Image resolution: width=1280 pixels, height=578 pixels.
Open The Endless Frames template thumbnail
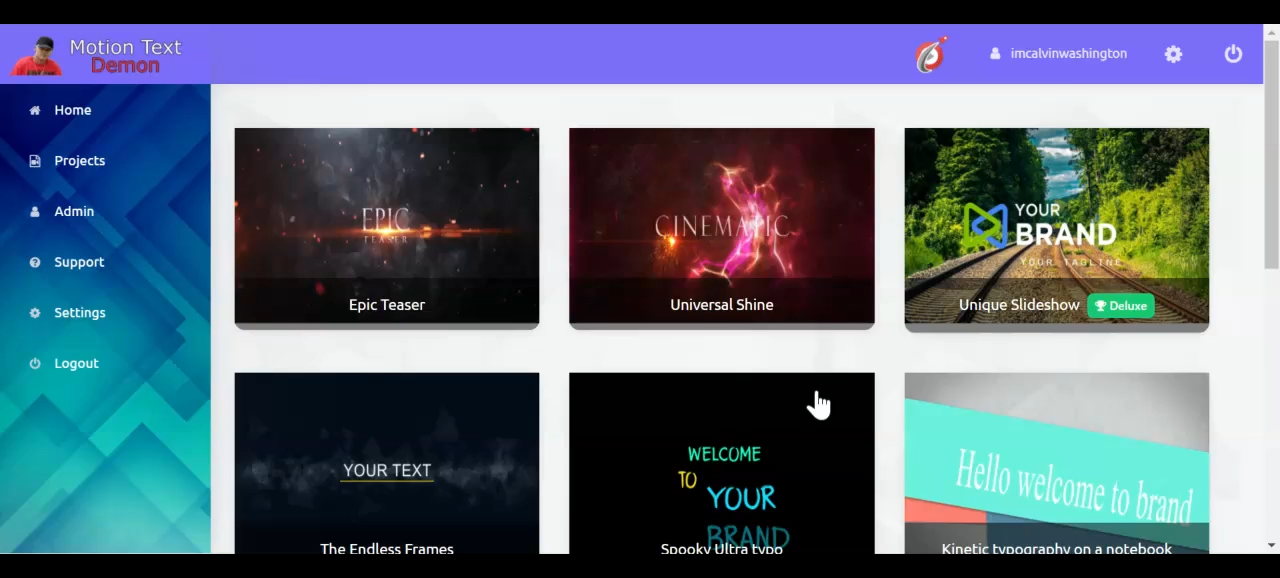click(387, 463)
